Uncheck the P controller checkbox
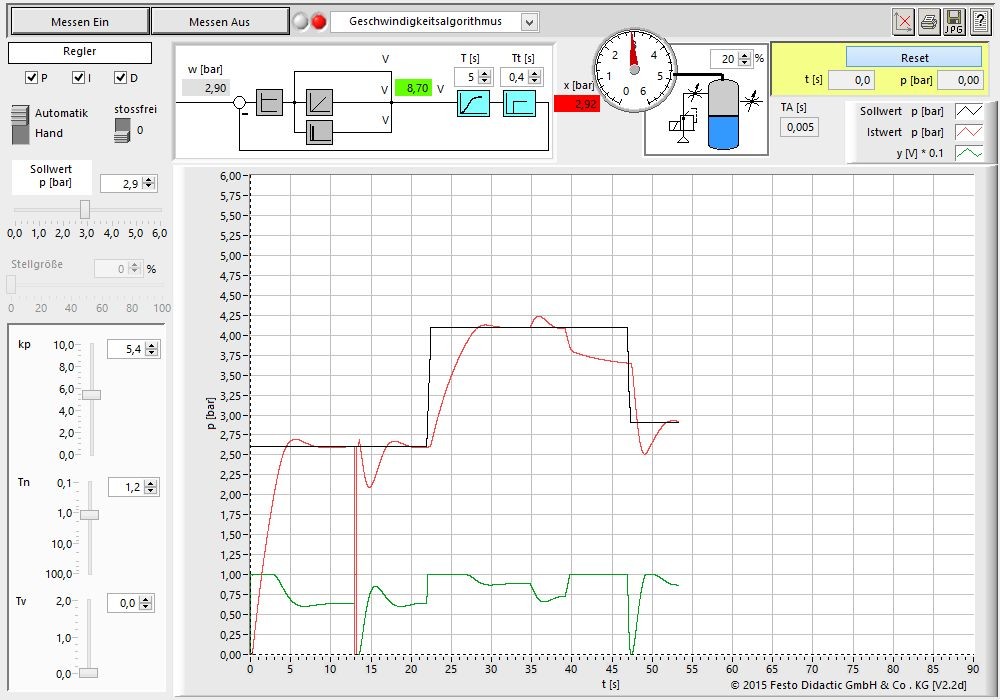The width and height of the screenshot is (1000, 700). [32, 78]
